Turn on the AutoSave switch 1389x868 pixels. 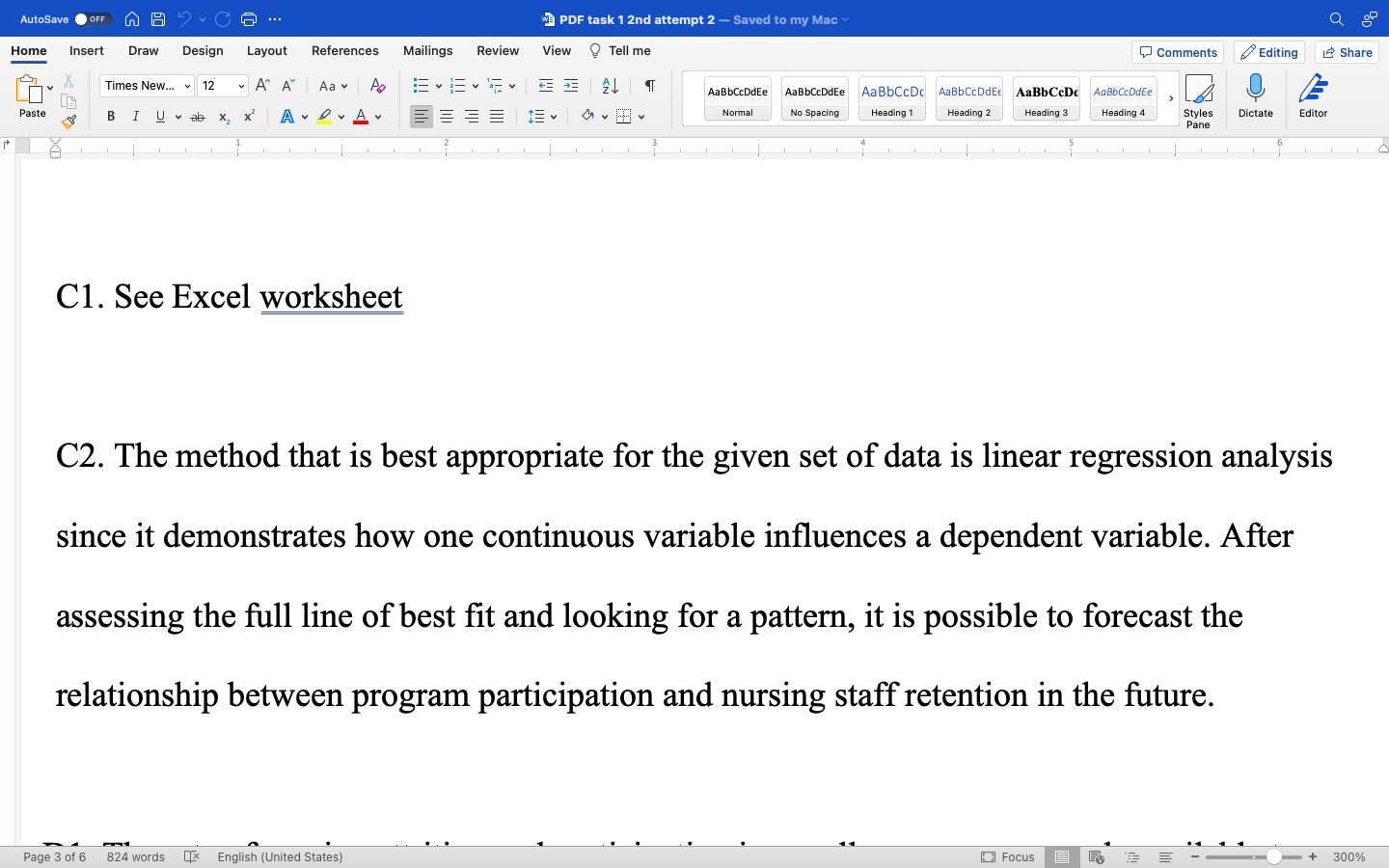[x=93, y=19]
